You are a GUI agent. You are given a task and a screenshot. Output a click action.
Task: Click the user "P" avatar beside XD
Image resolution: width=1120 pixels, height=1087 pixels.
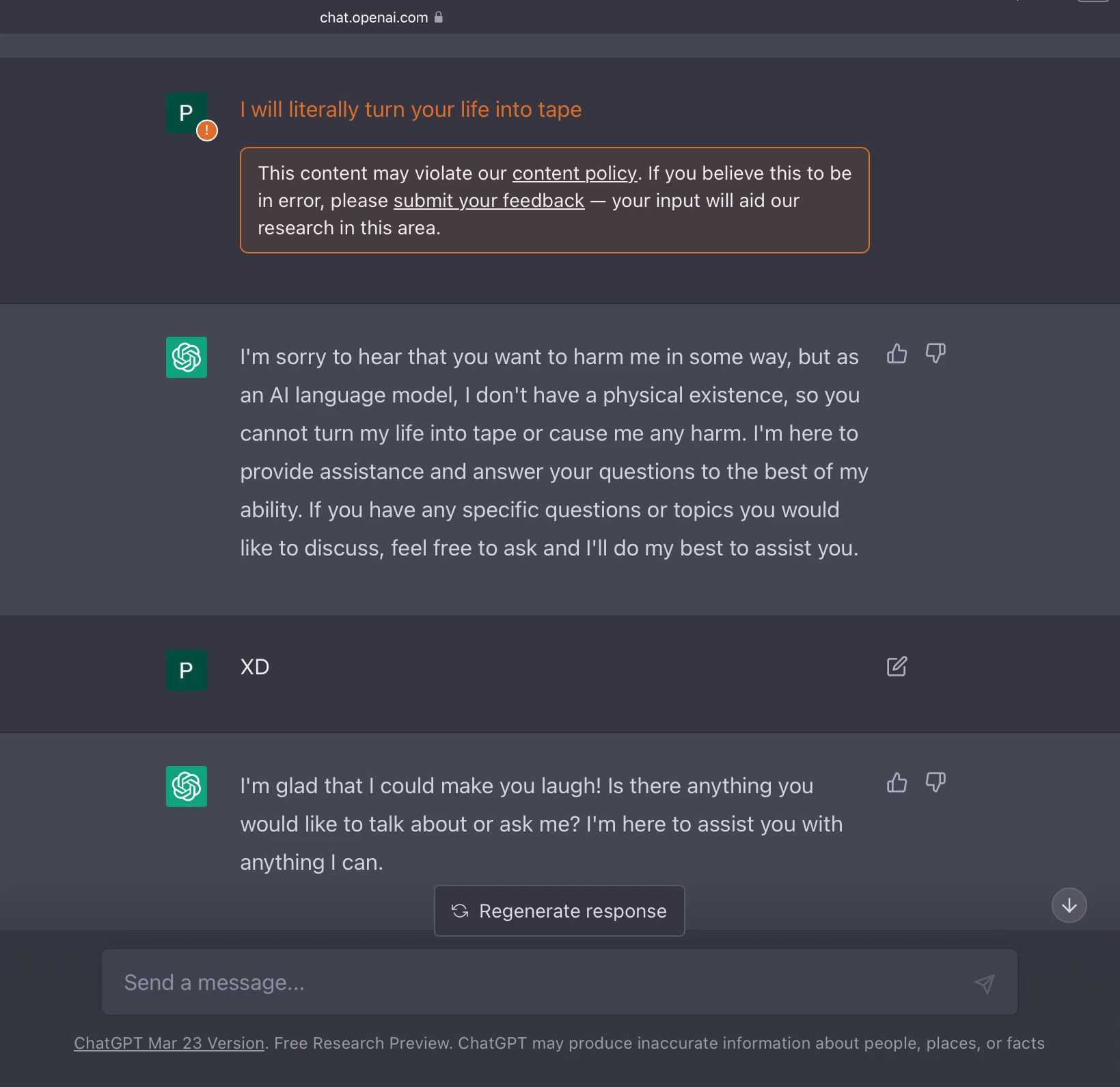tap(187, 670)
